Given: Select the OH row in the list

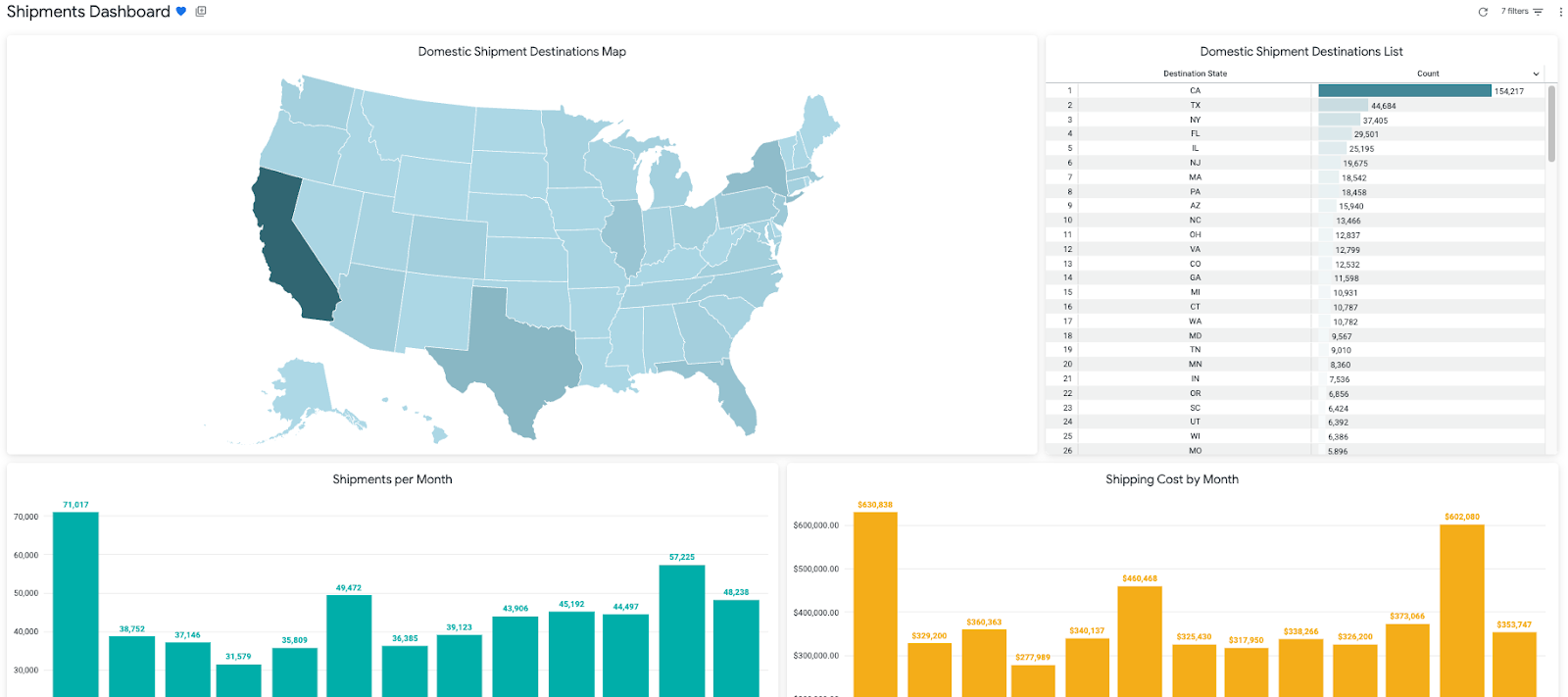Looking at the screenshot, I should click(x=1296, y=234).
